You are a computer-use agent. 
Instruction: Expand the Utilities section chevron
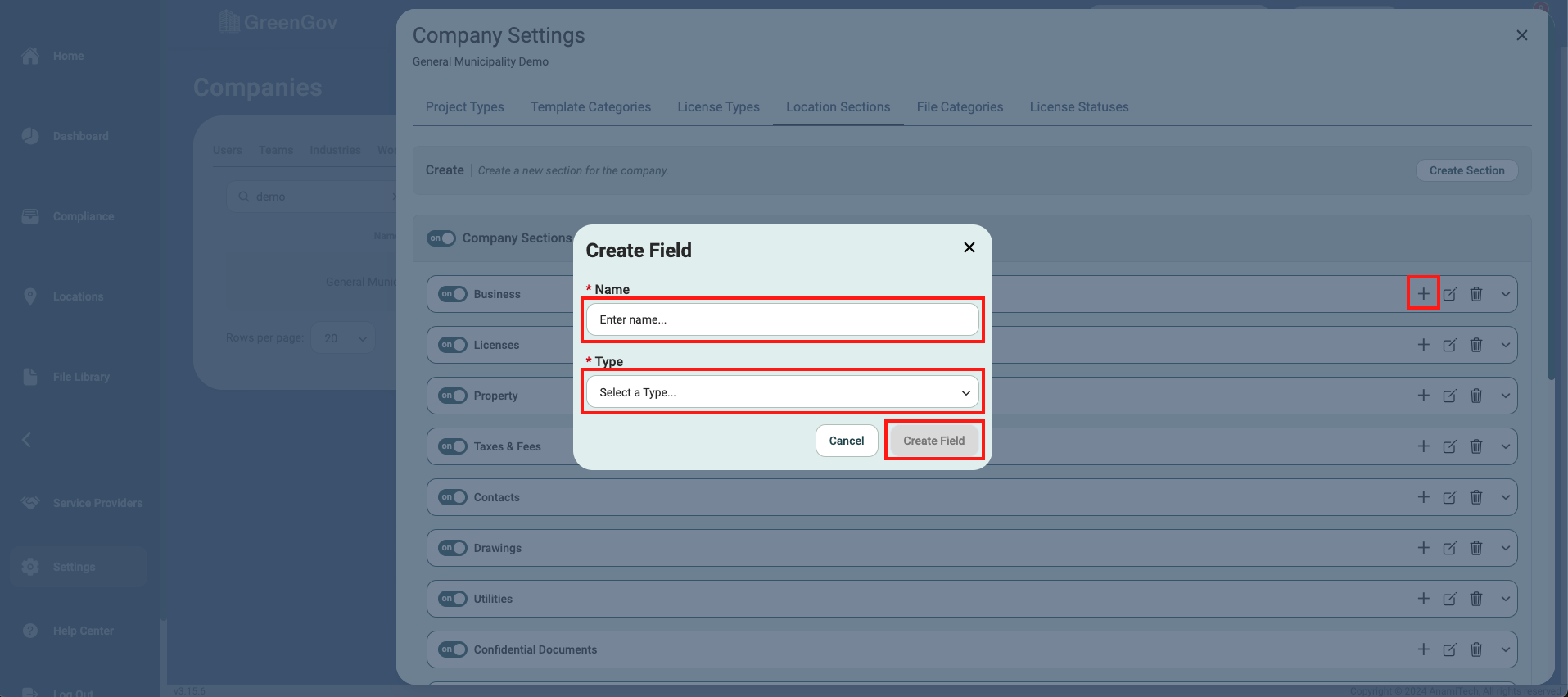tap(1505, 599)
